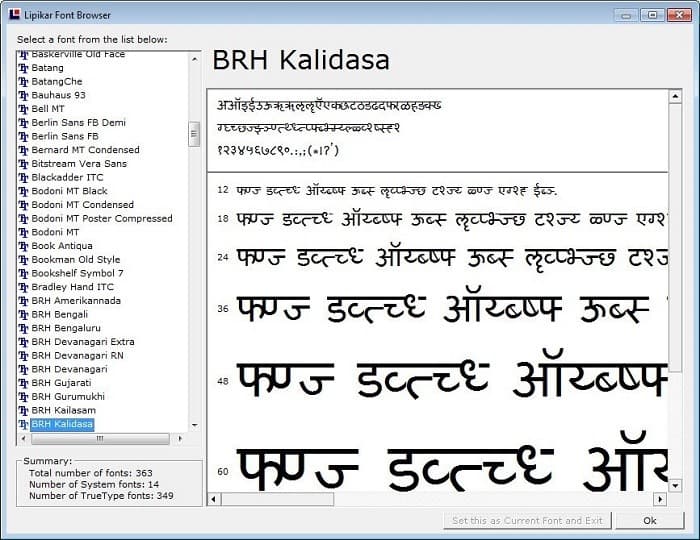Click the TrueType icon beside Book Antiqua
The width and height of the screenshot is (700, 540).
point(24,246)
